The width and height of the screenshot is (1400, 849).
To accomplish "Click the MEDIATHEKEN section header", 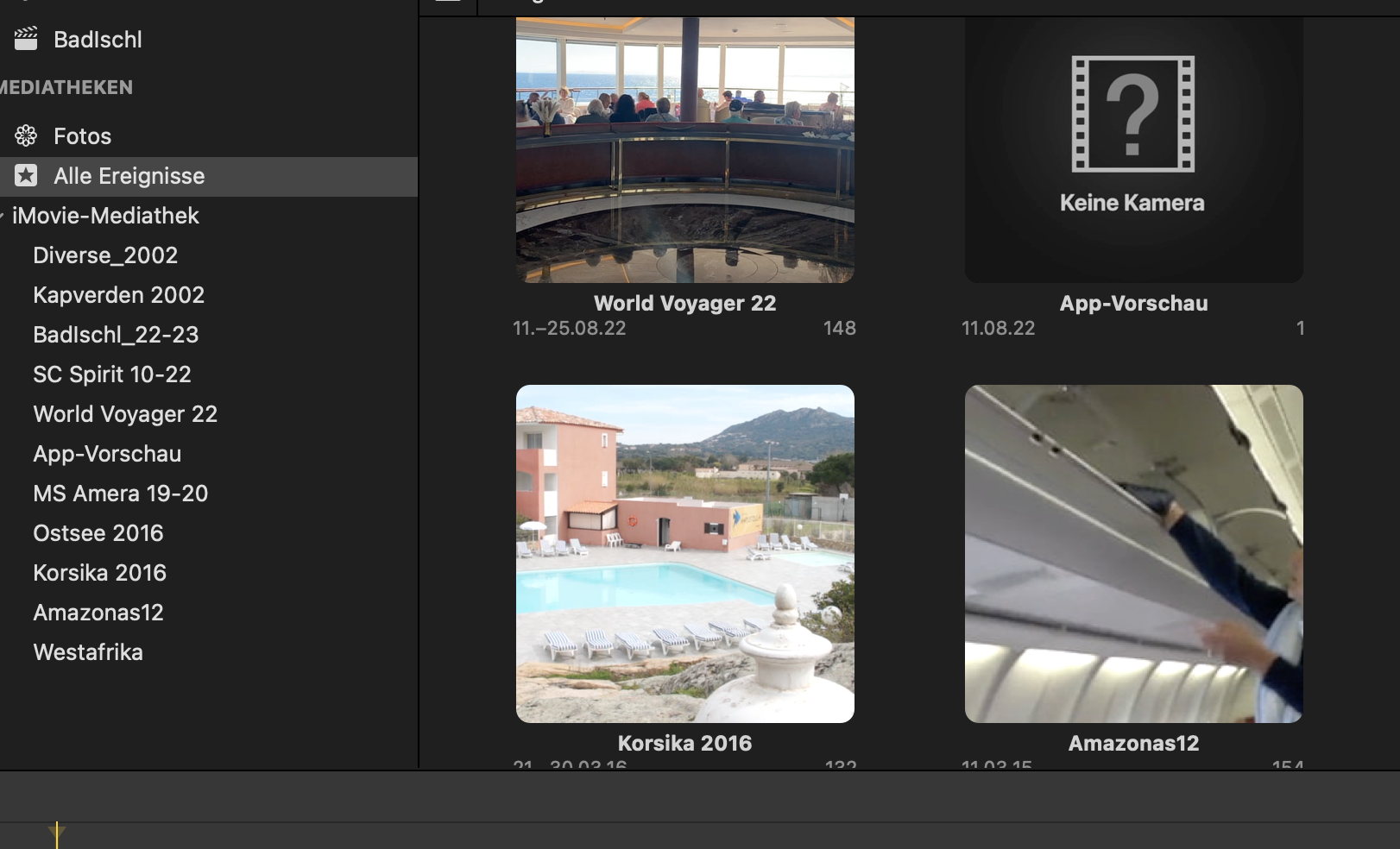I will tap(66, 87).
